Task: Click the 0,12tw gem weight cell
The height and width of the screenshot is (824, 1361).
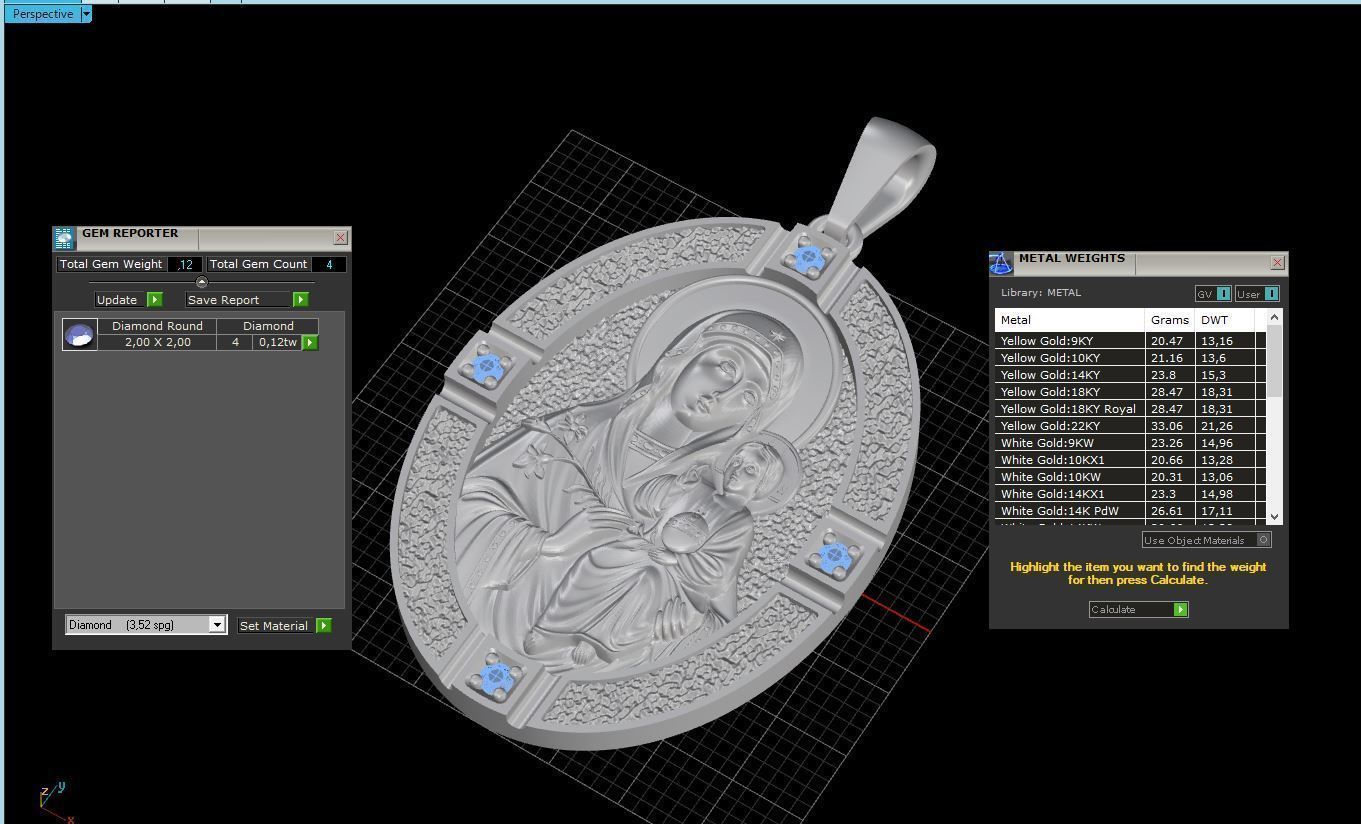Action: [277, 342]
